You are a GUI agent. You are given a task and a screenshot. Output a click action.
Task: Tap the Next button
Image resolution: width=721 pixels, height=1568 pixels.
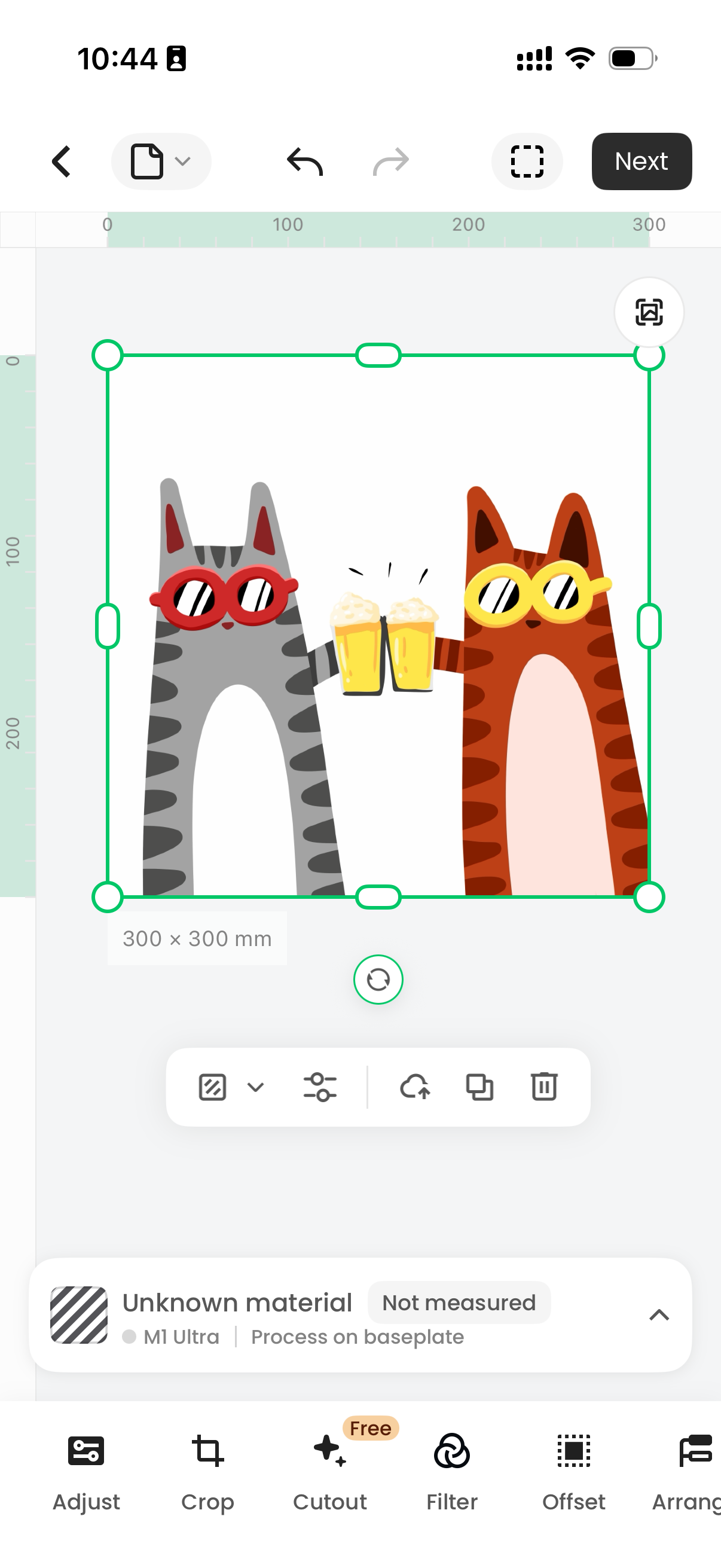point(641,161)
